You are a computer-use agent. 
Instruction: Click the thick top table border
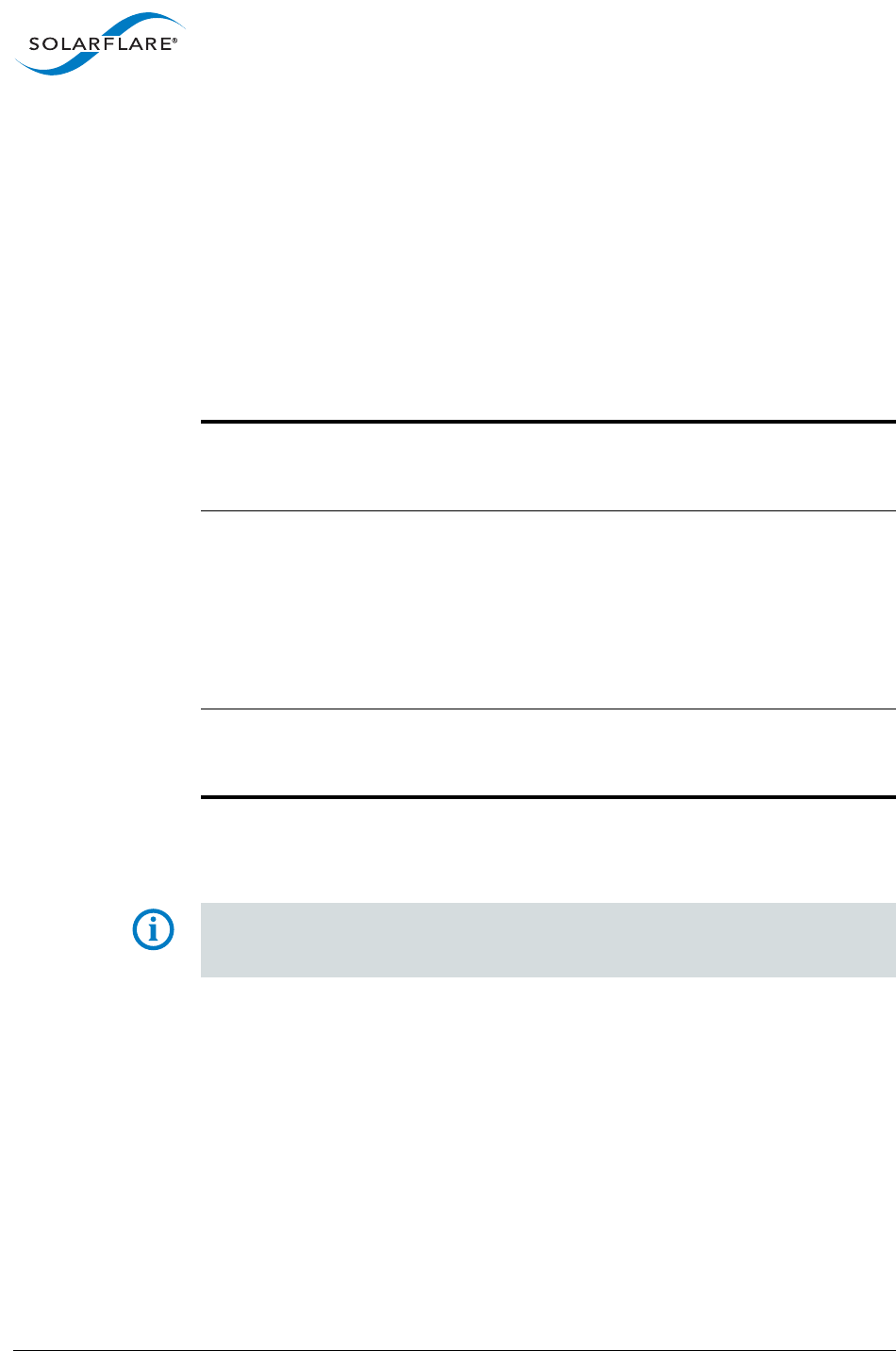tap(547, 423)
